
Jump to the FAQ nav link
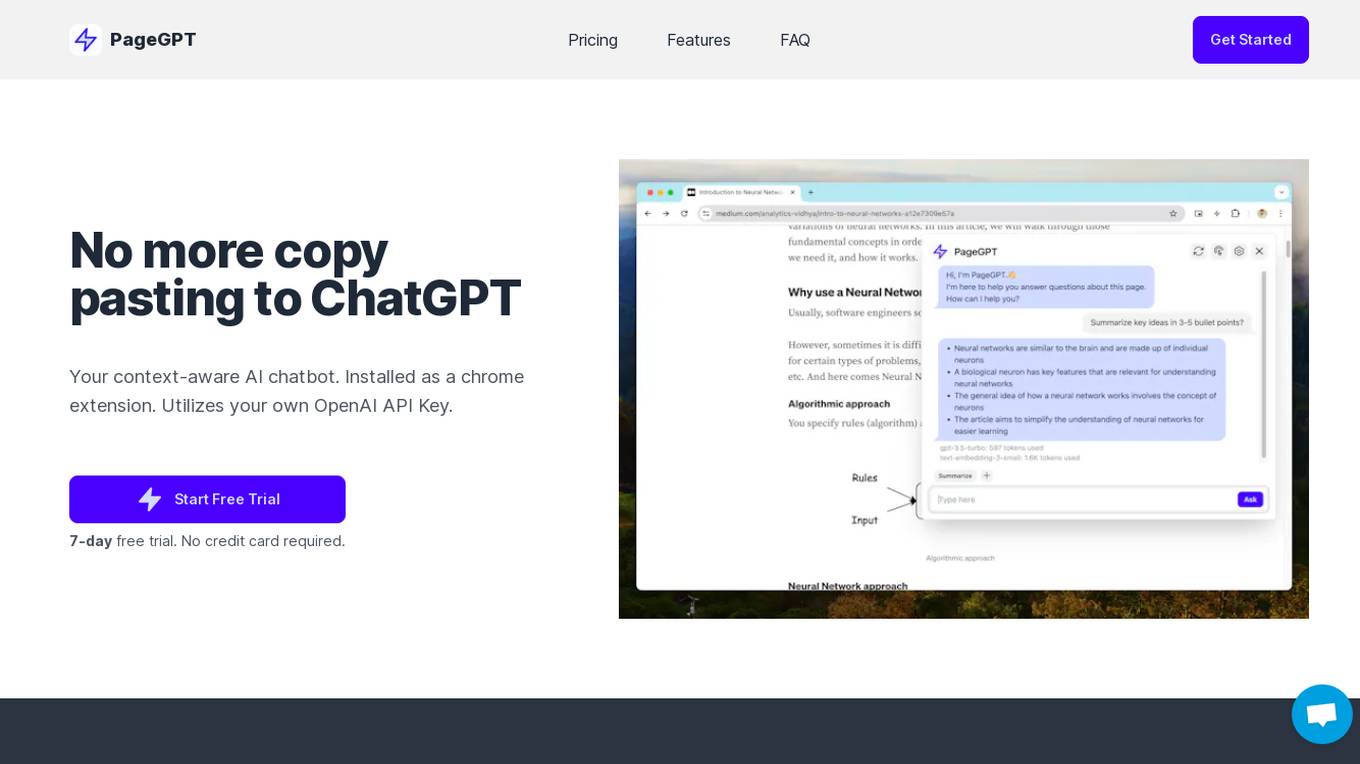795,40
